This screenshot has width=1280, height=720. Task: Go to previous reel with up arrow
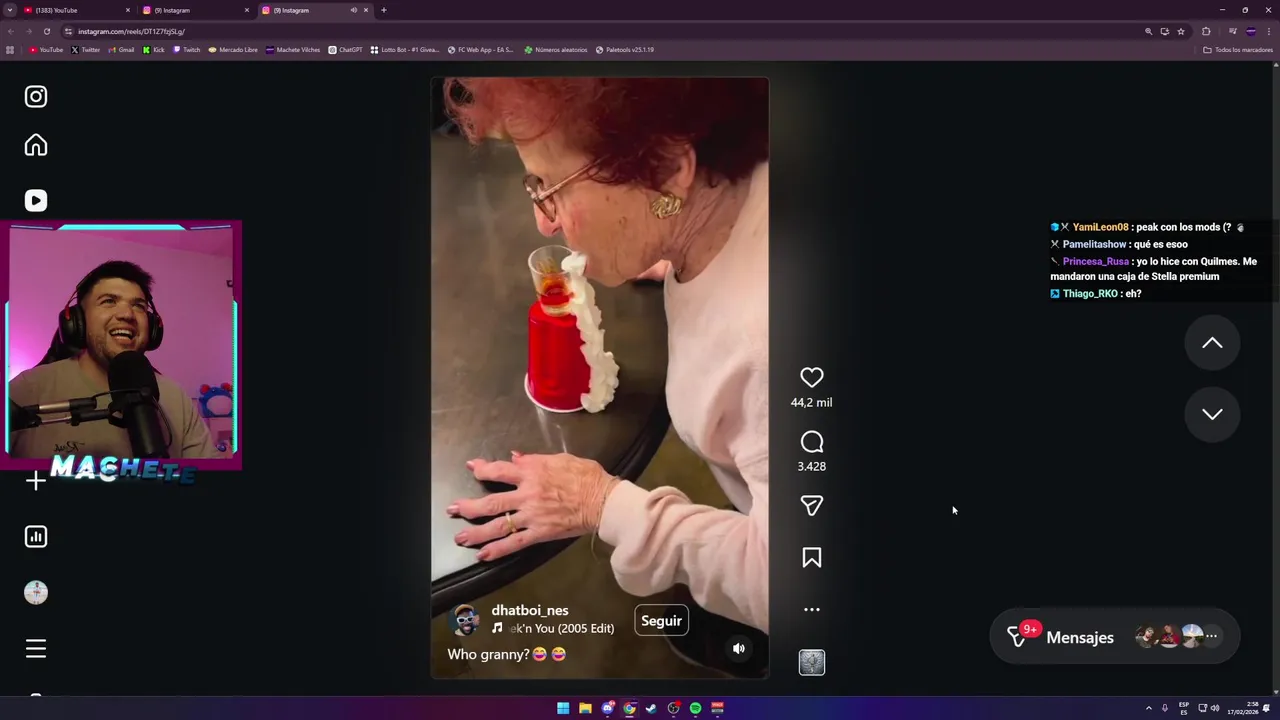click(1212, 343)
